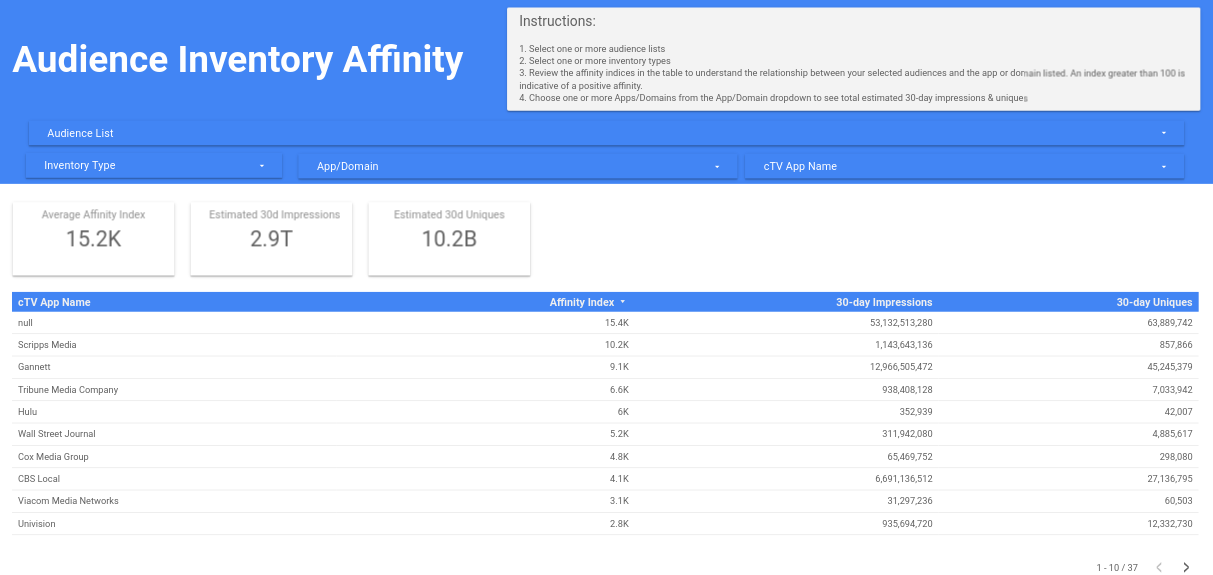Open the cTV App Name dropdown filter

(964, 166)
